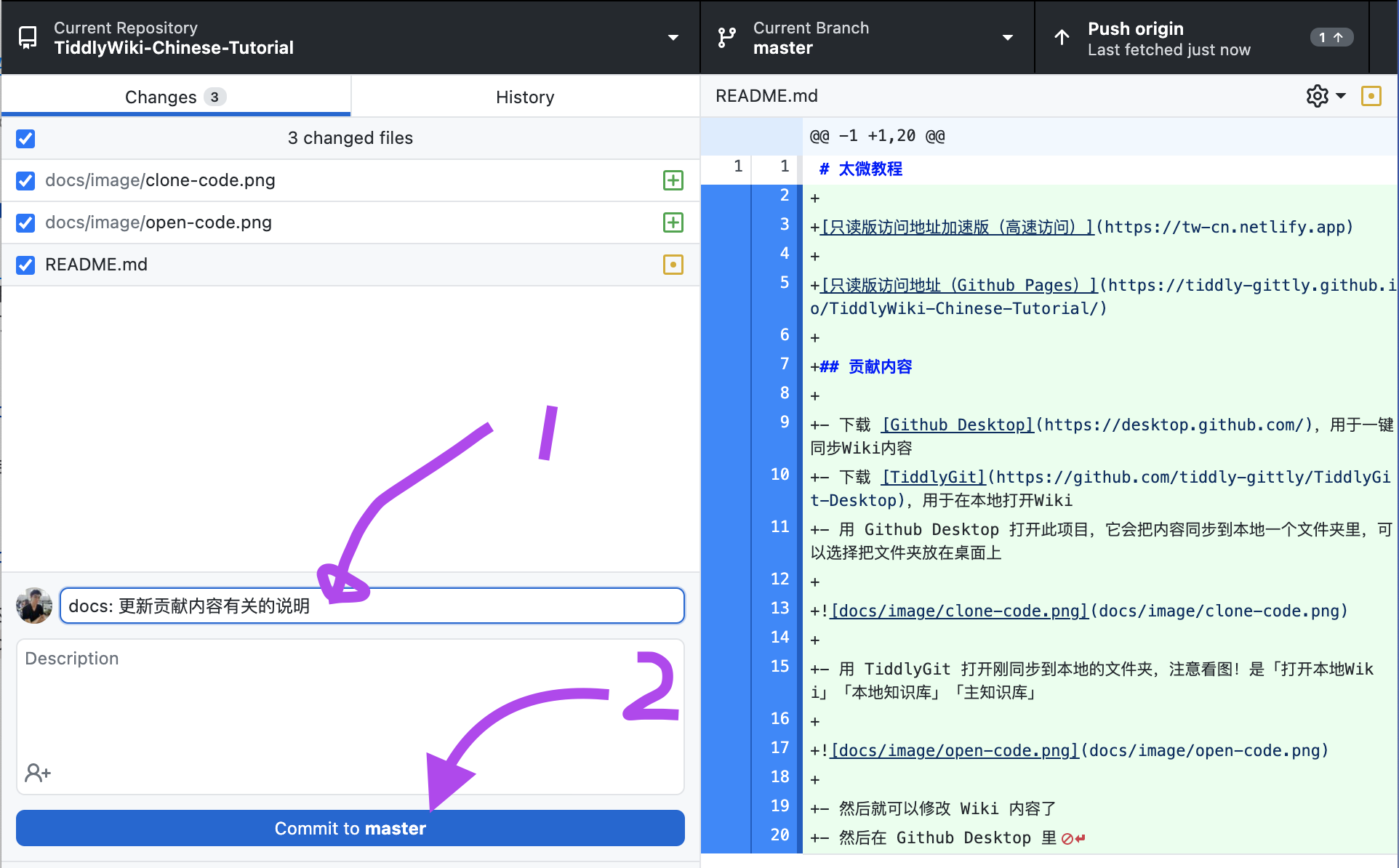The width and height of the screenshot is (1399, 868).
Task: Select the Changes tab
Action: [x=175, y=96]
